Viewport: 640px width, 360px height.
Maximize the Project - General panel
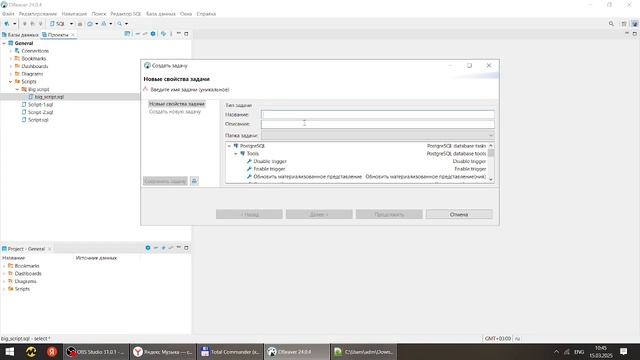click(186, 248)
